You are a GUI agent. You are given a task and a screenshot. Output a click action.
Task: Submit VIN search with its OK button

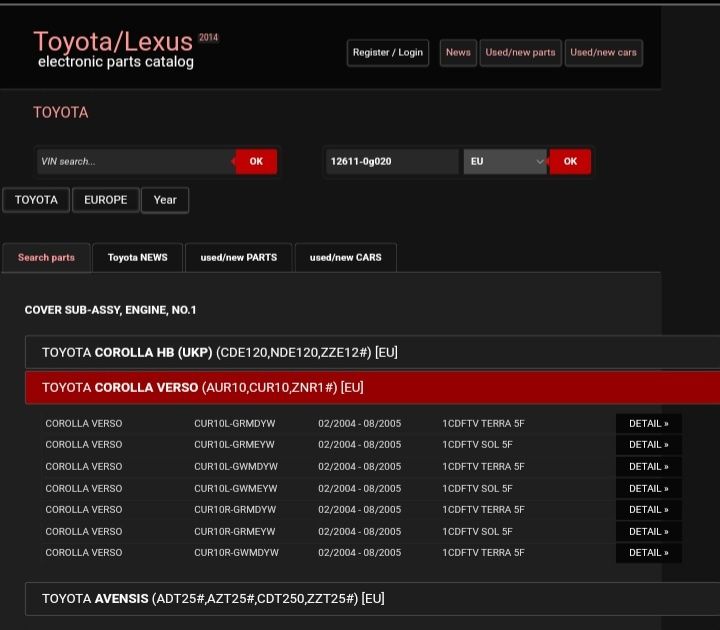click(x=256, y=162)
